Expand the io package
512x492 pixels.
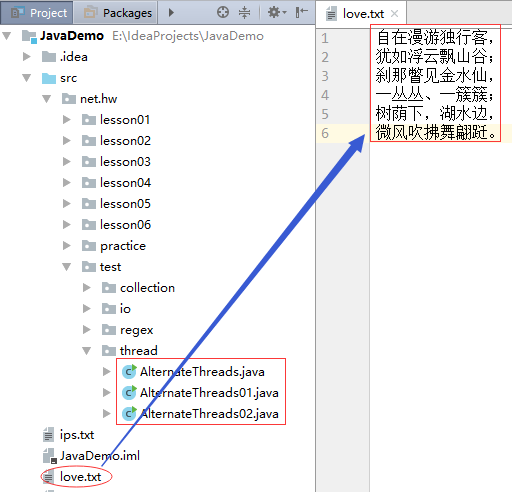click(x=87, y=309)
